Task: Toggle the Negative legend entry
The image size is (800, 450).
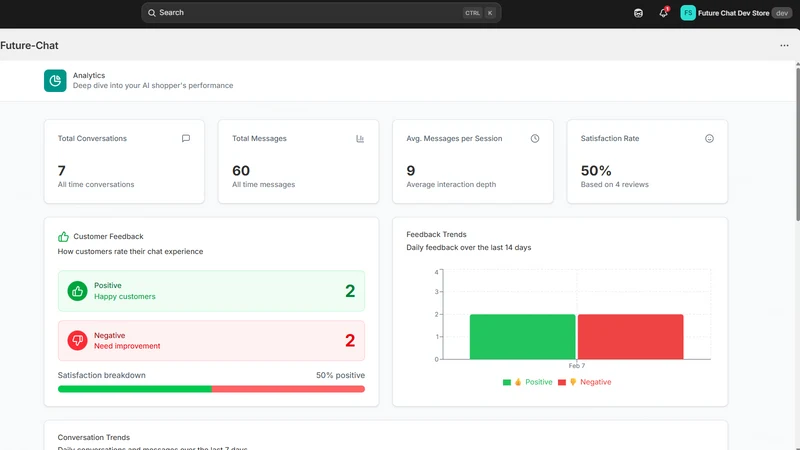Action: click(x=585, y=382)
